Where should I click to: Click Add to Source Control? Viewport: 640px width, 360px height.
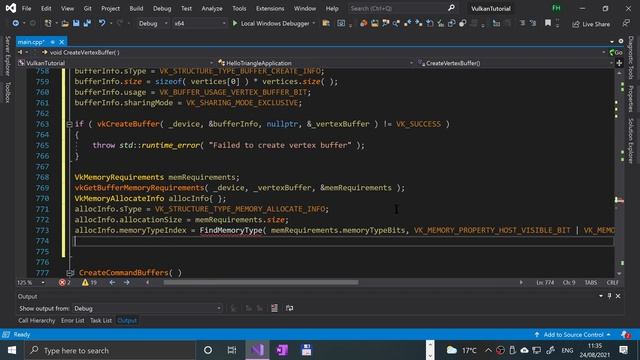(x=573, y=335)
